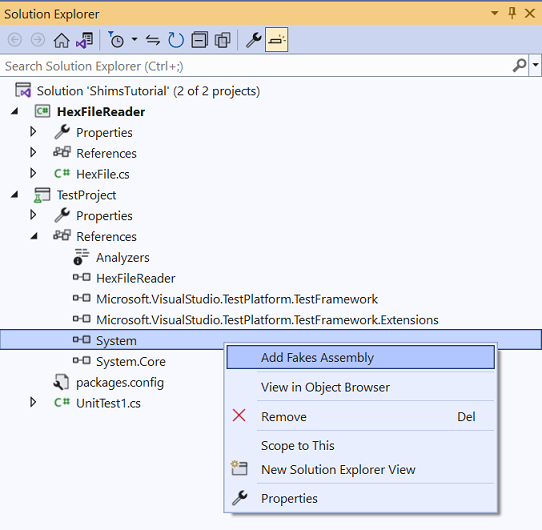Click the solution icon next to ShimsTutorial
This screenshot has height=530, width=542.
(x=23, y=90)
